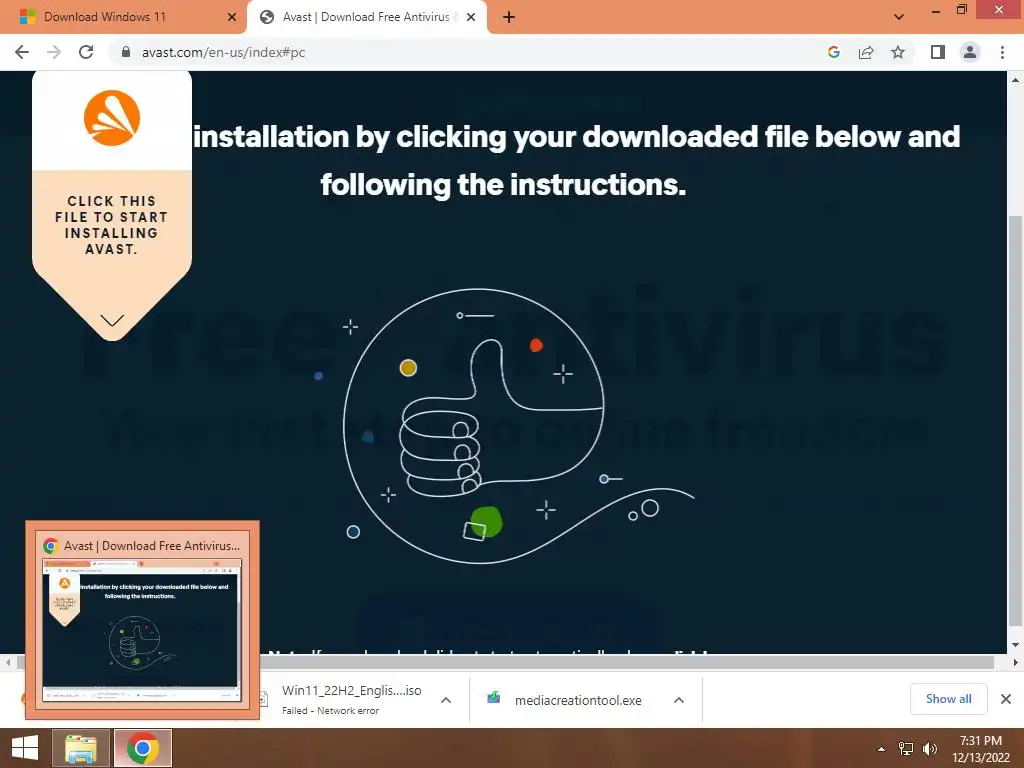
Task: Share this page icon
Action: click(866, 52)
